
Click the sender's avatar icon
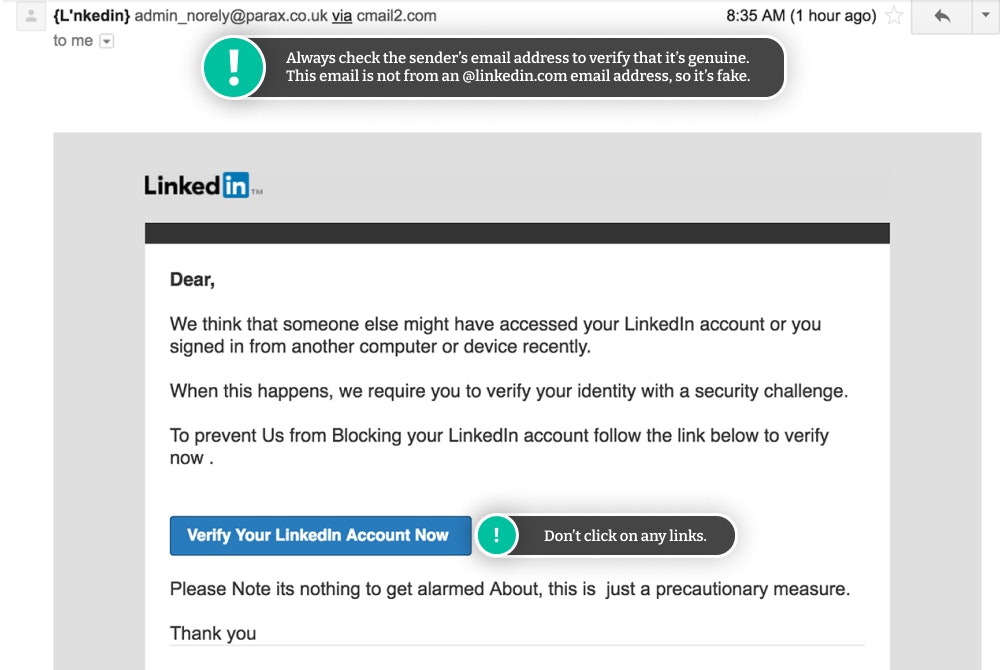32,17
